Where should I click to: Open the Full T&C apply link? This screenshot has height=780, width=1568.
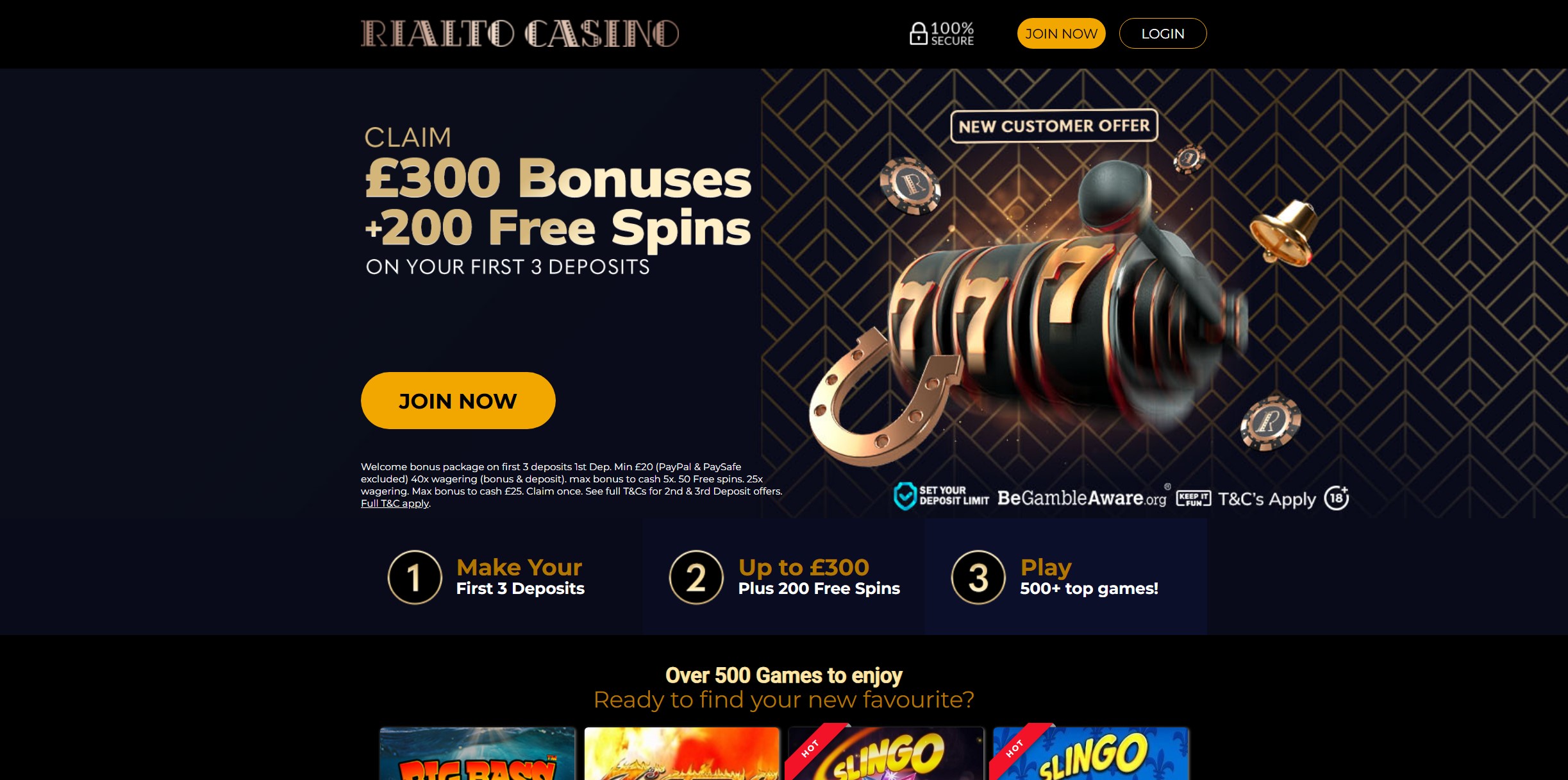pos(395,504)
